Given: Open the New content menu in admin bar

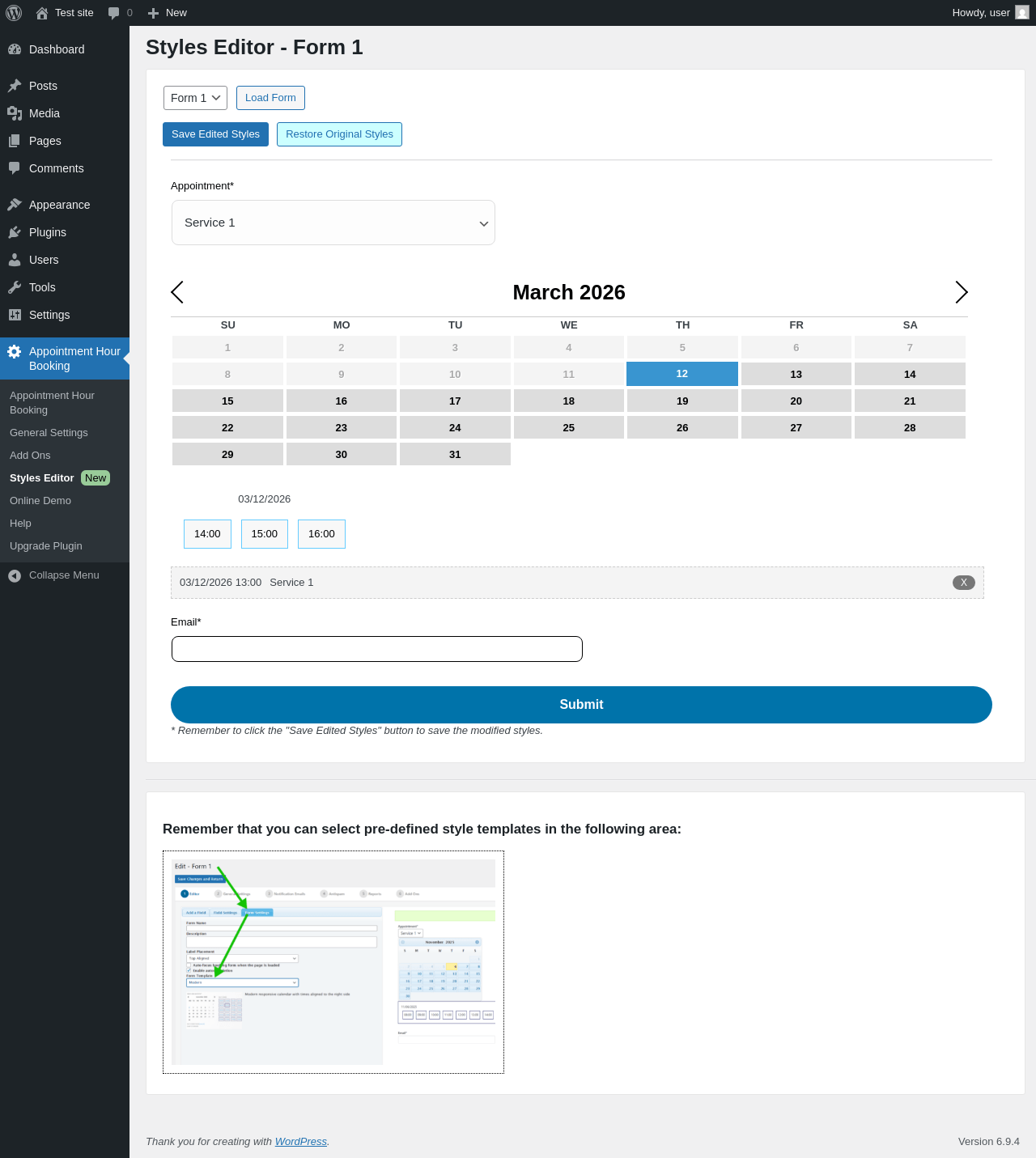Looking at the screenshot, I should 168,13.
